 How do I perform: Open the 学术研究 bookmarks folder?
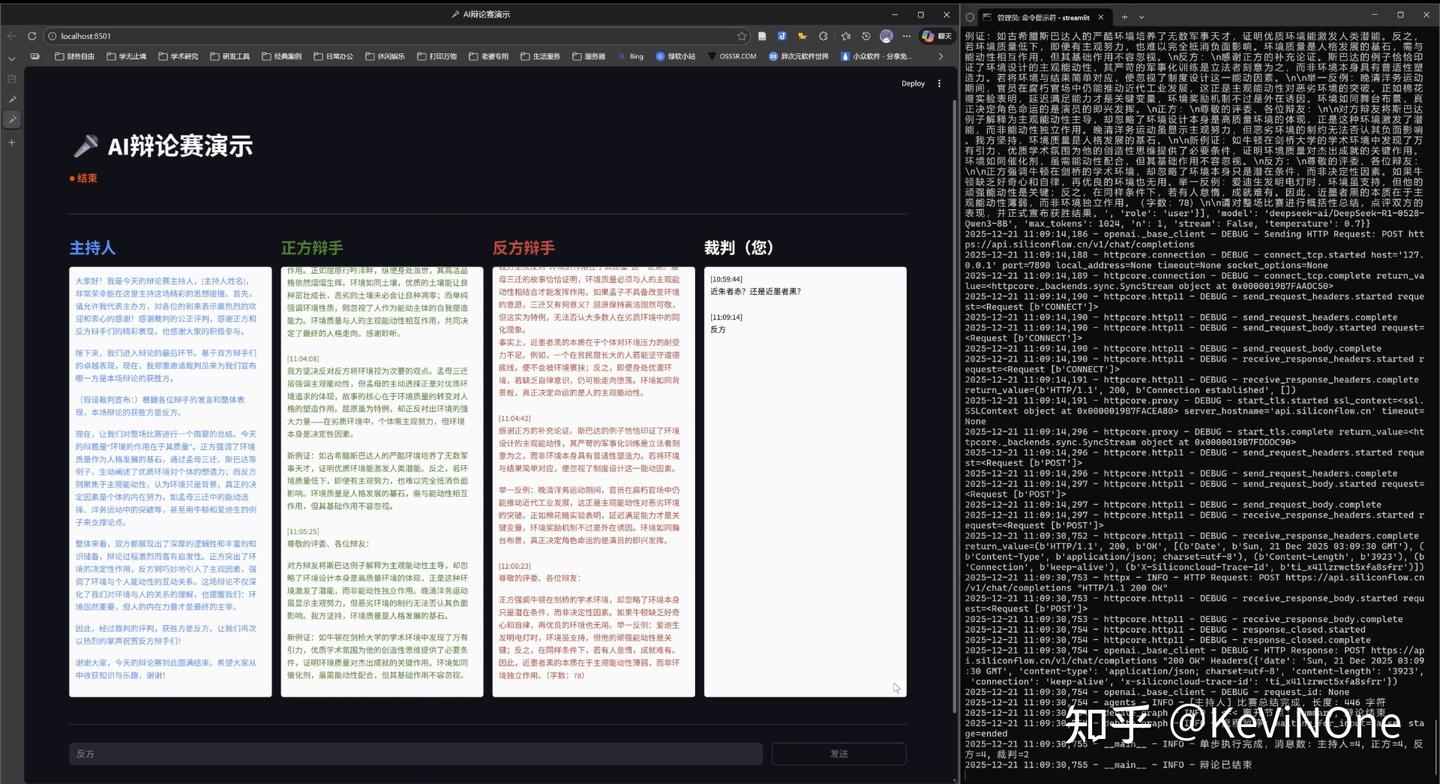point(180,56)
